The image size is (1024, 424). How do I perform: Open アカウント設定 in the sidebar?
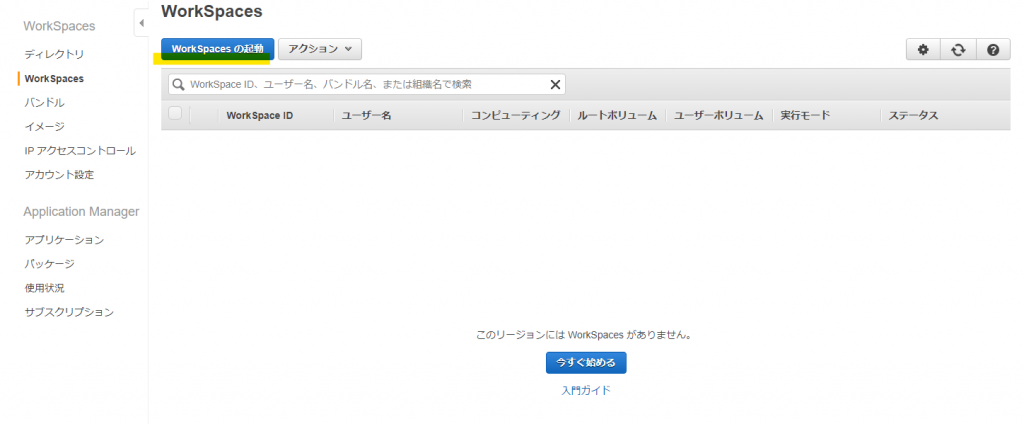[x=59, y=175]
